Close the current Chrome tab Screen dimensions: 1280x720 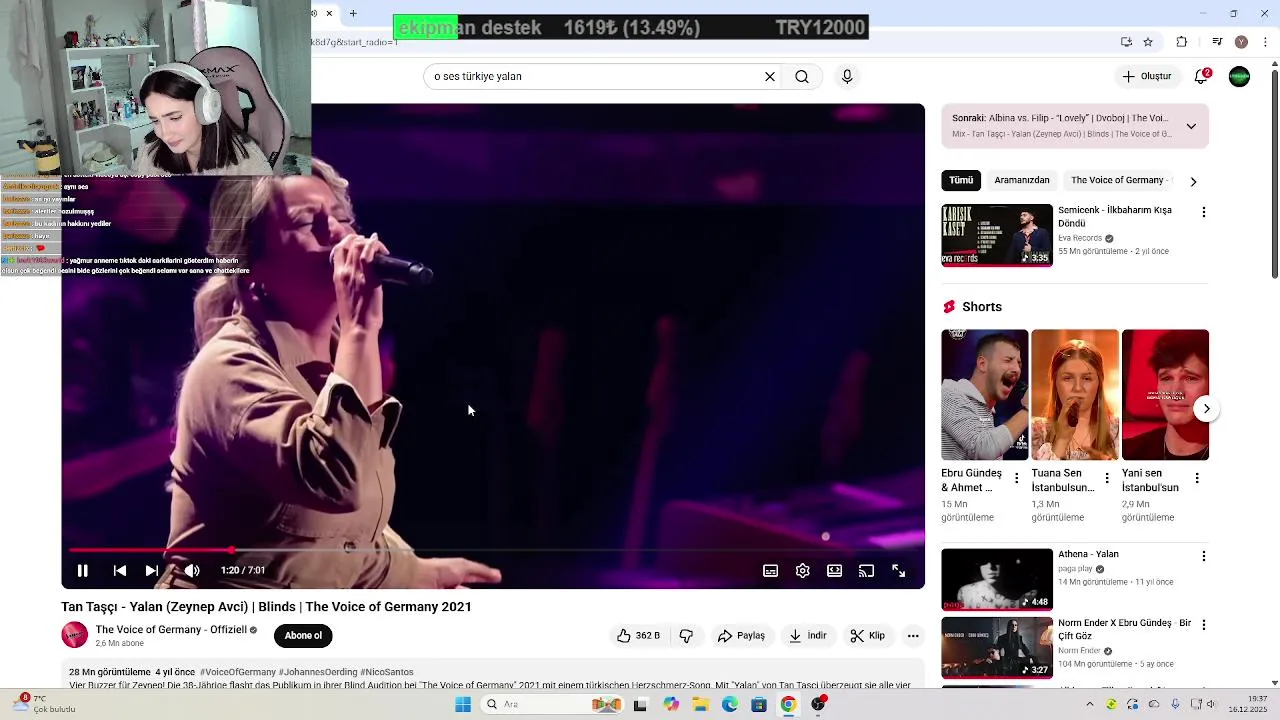328,13
